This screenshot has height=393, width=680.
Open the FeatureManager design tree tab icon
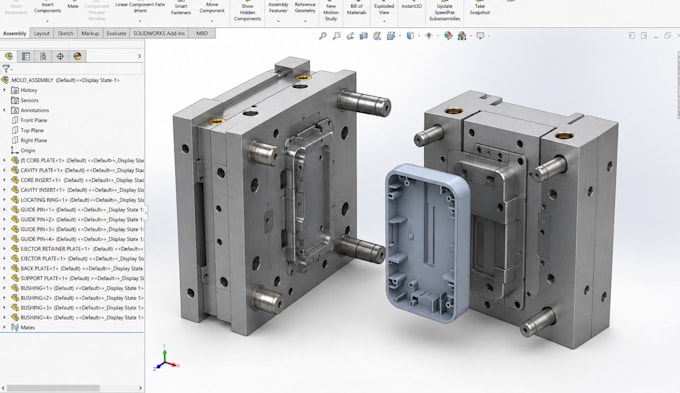9,56
